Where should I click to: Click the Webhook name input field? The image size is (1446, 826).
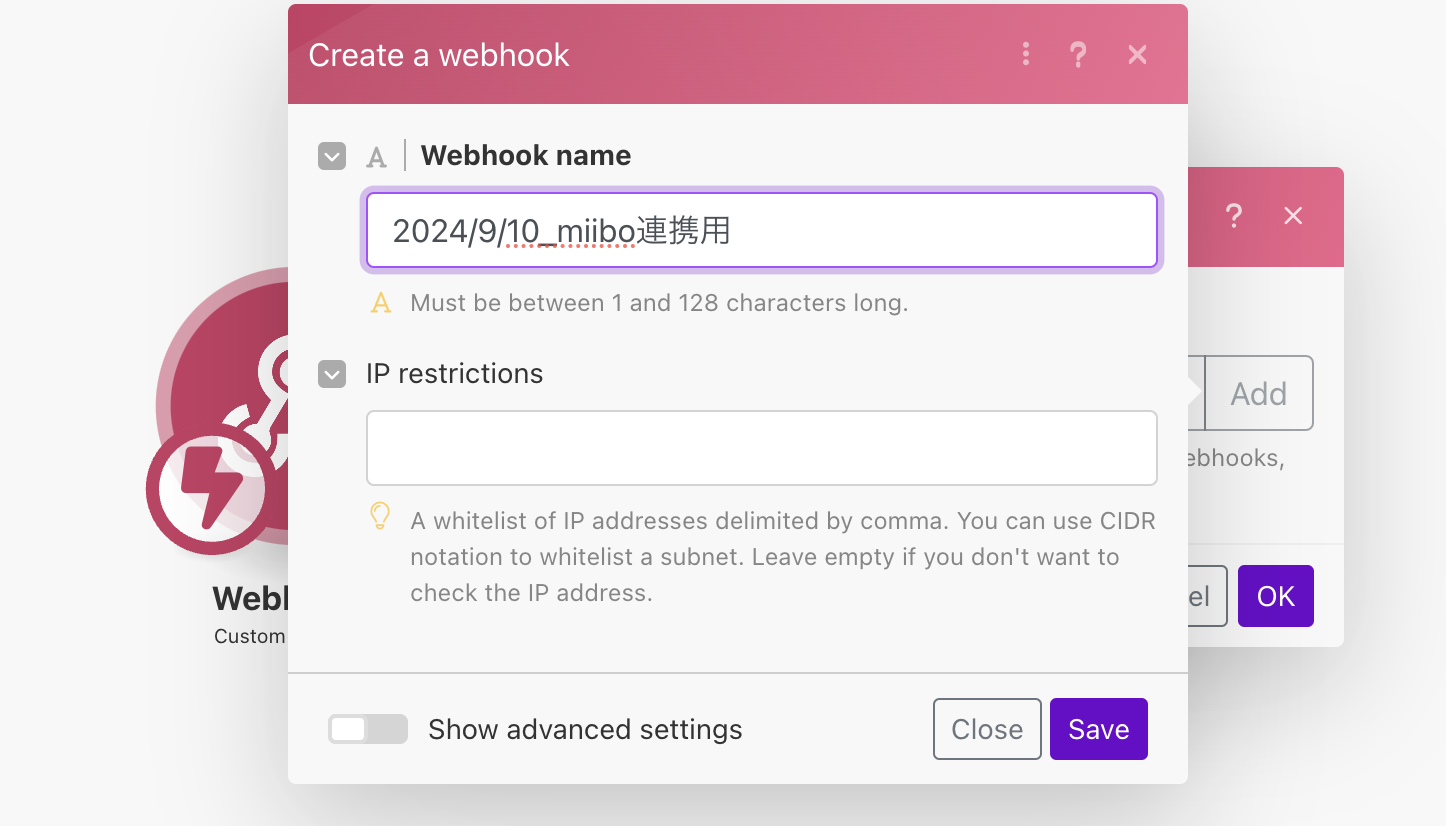(762, 230)
